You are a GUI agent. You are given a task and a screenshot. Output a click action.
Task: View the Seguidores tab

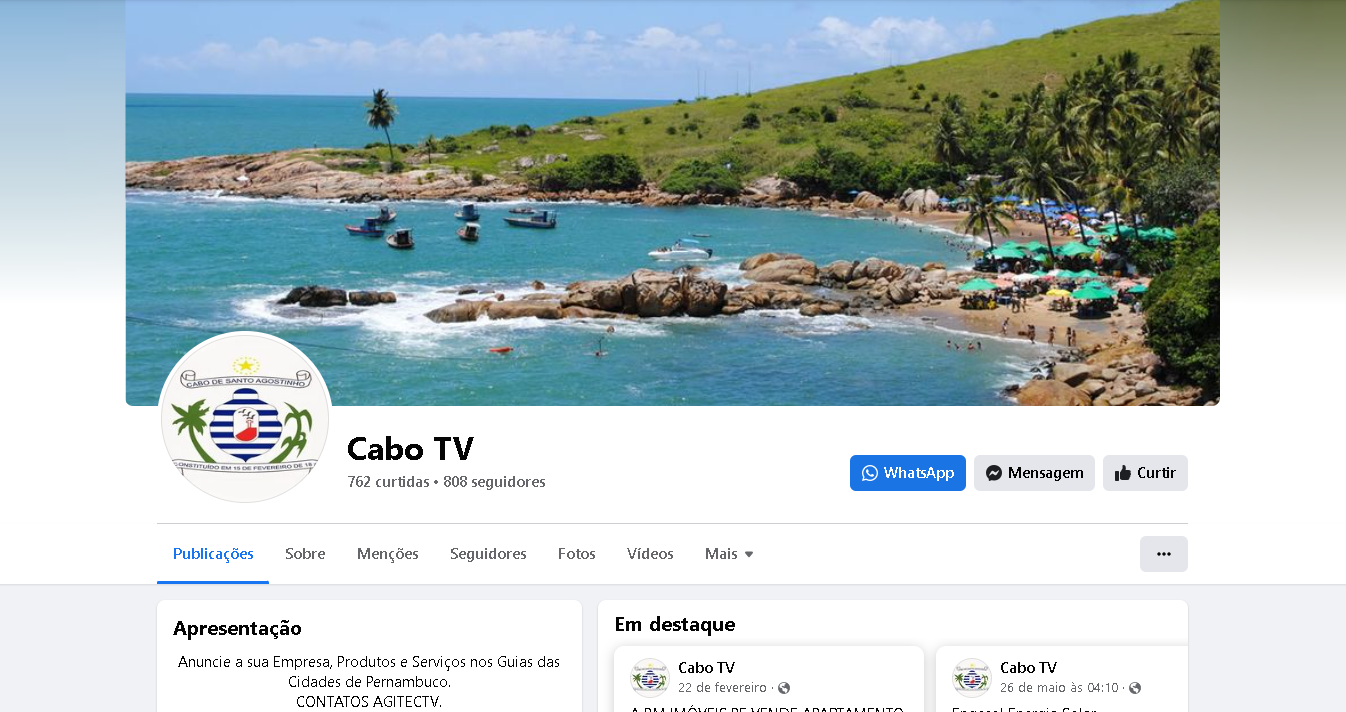click(488, 554)
